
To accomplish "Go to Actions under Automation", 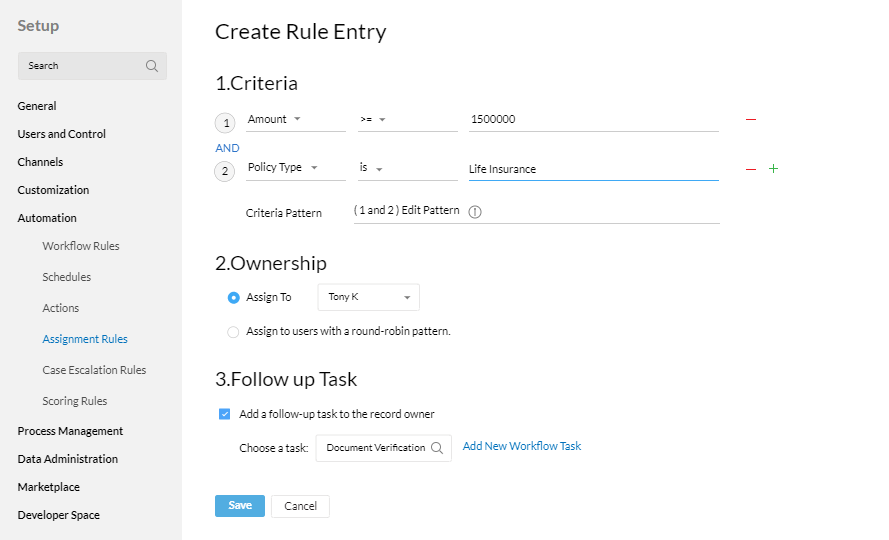I will (61, 308).
